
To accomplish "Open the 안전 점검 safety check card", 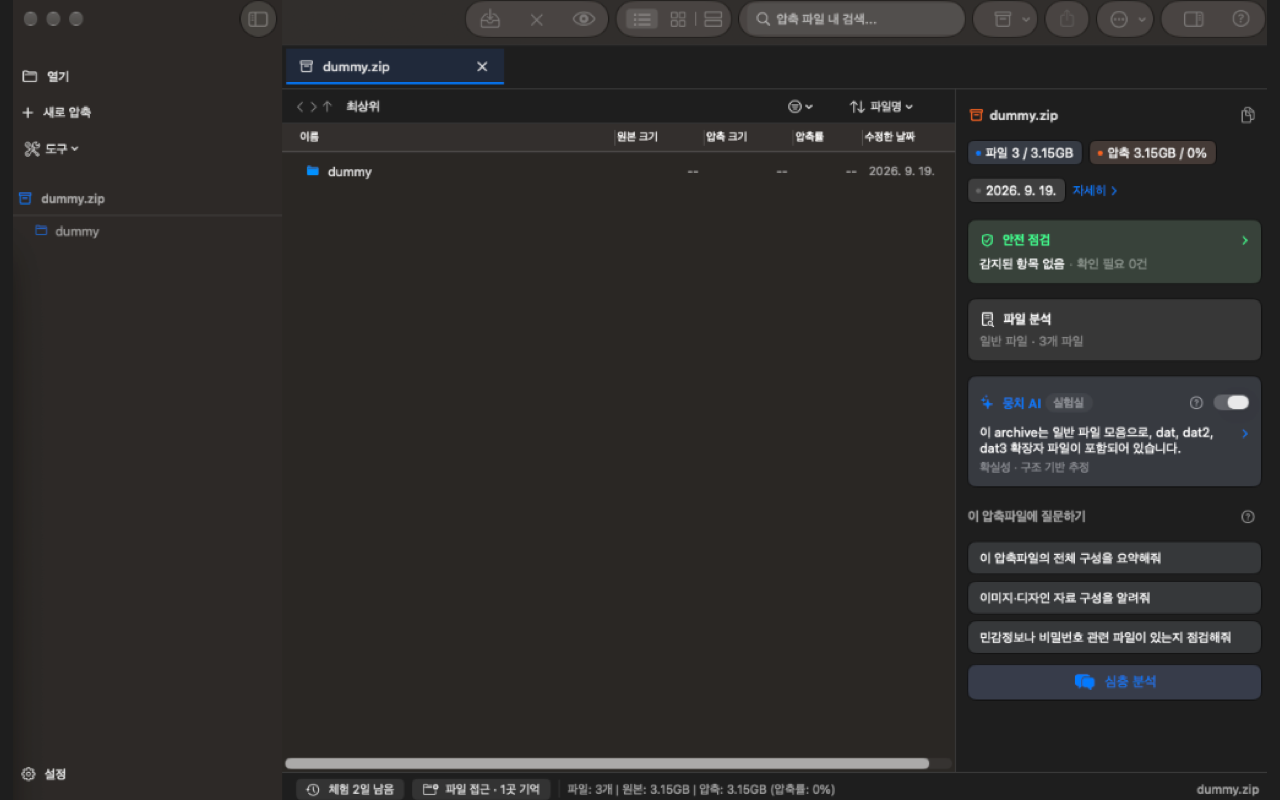I will click(x=1114, y=252).
